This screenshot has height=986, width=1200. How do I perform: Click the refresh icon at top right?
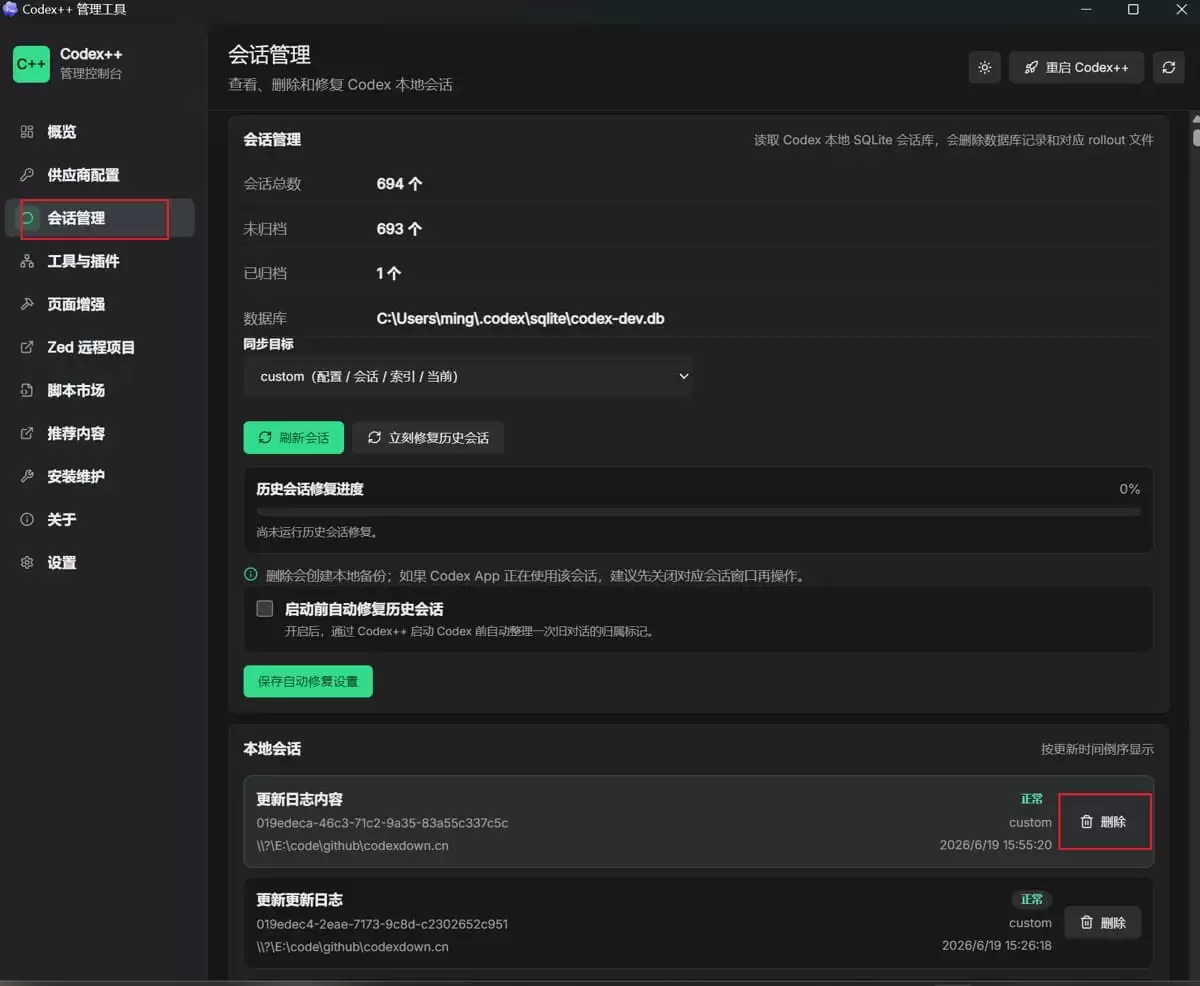tap(1168, 67)
